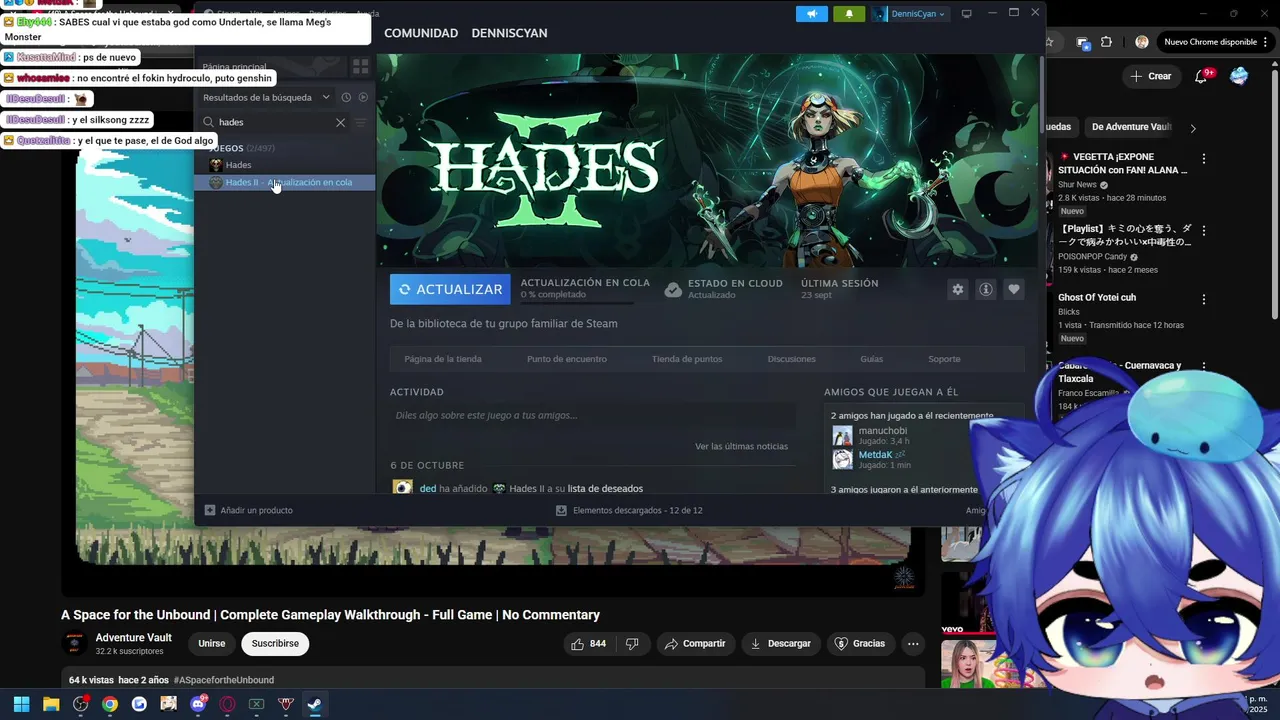Open Punto de encuentro link
This screenshot has height=720, width=1280.
pyautogui.click(x=567, y=359)
